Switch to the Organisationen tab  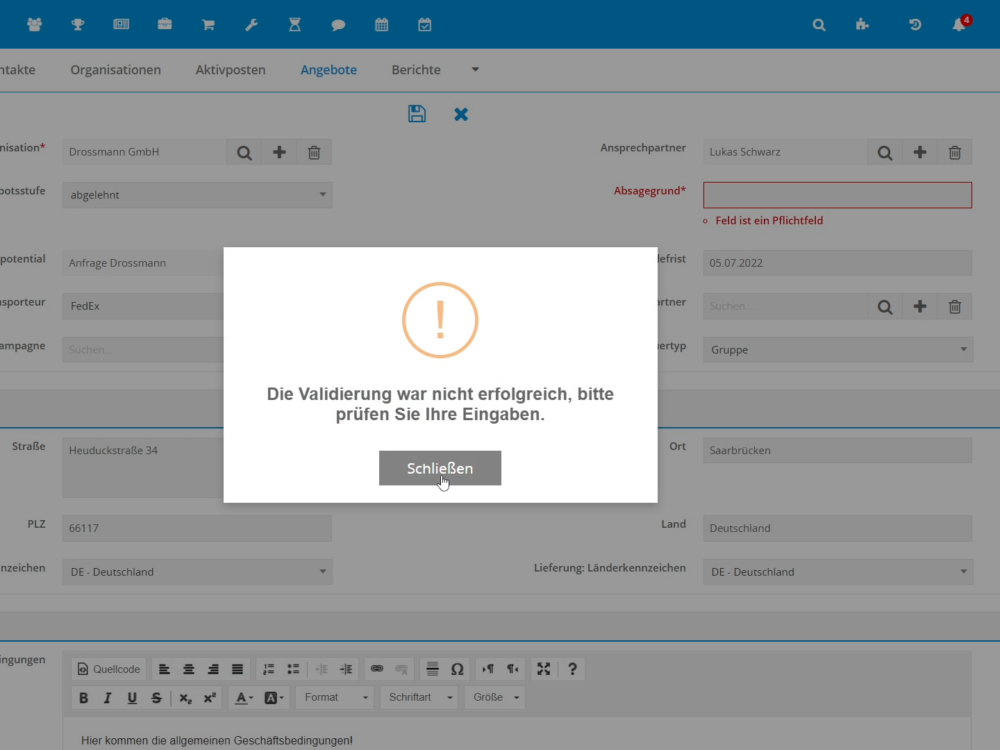coord(115,70)
